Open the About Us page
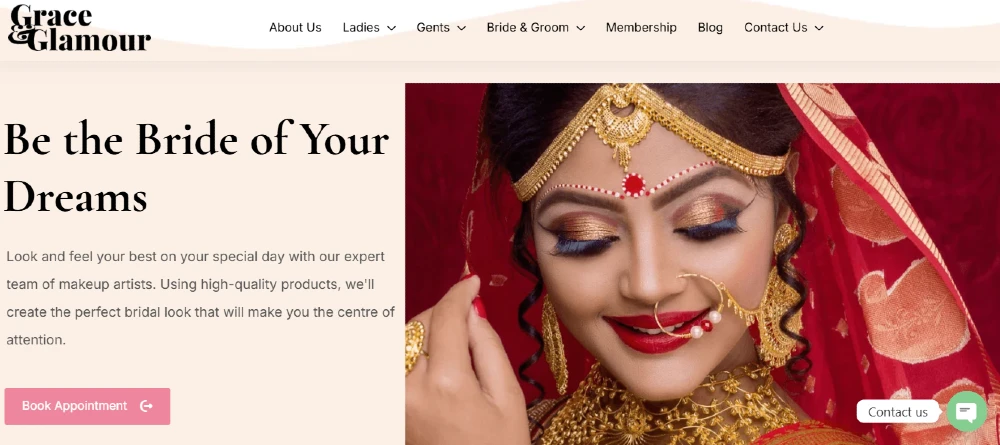 tap(295, 27)
